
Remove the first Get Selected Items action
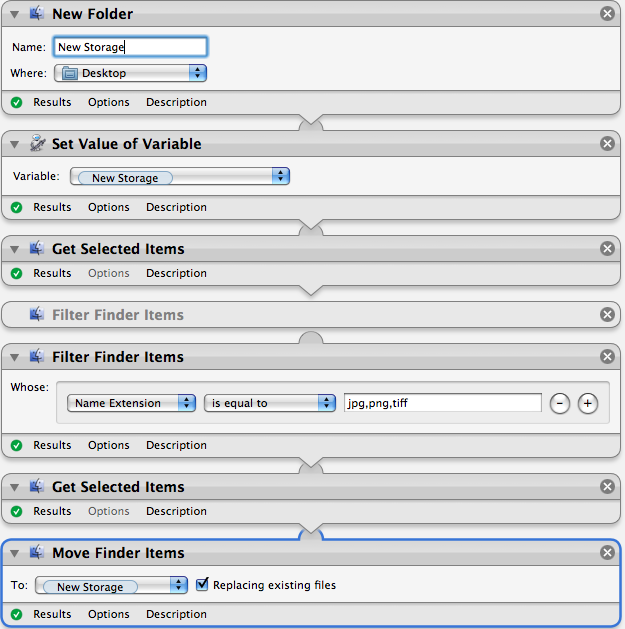[x=607, y=248]
